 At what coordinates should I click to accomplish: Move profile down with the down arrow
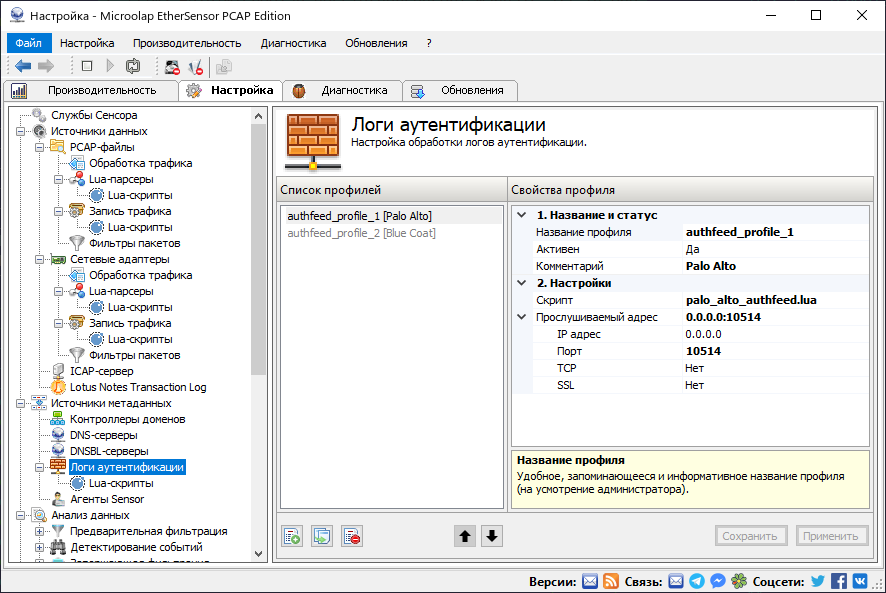pyautogui.click(x=491, y=536)
